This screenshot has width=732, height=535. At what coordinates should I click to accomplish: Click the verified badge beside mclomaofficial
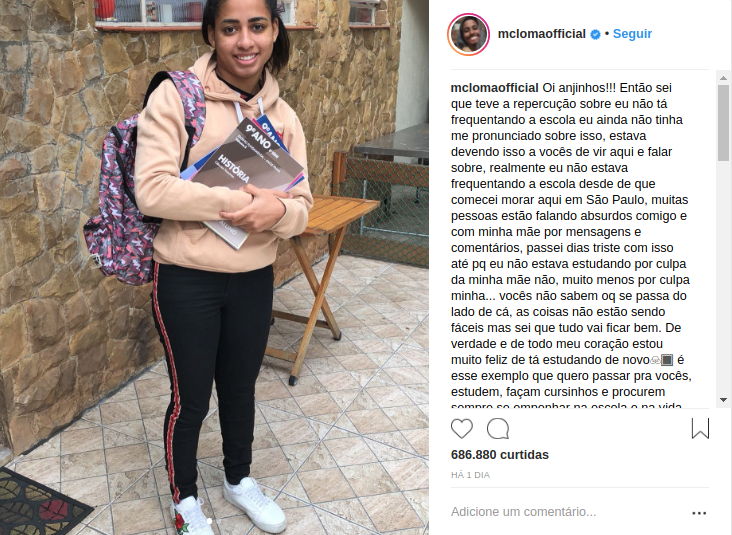tap(595, 34)
